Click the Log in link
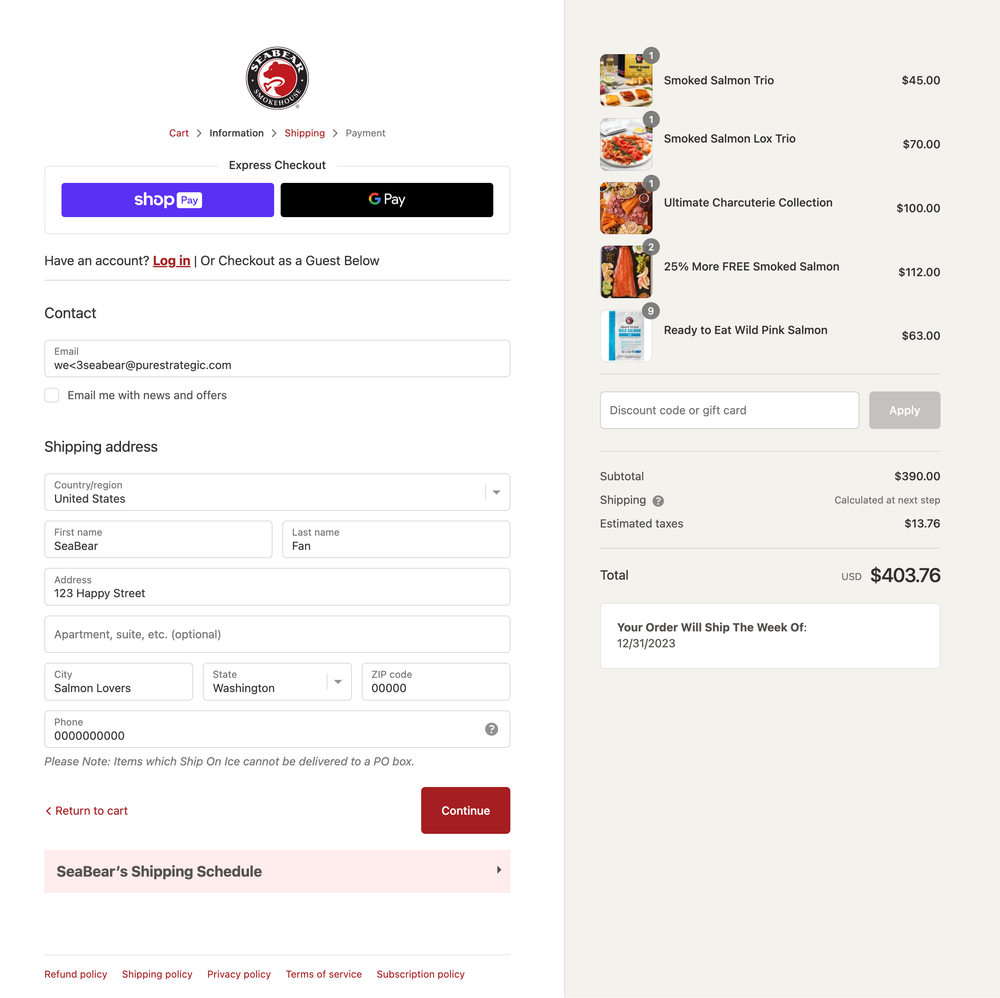The height and width of the screenshot is (998, 1000). pyautogui.click(x=172, y=261)
